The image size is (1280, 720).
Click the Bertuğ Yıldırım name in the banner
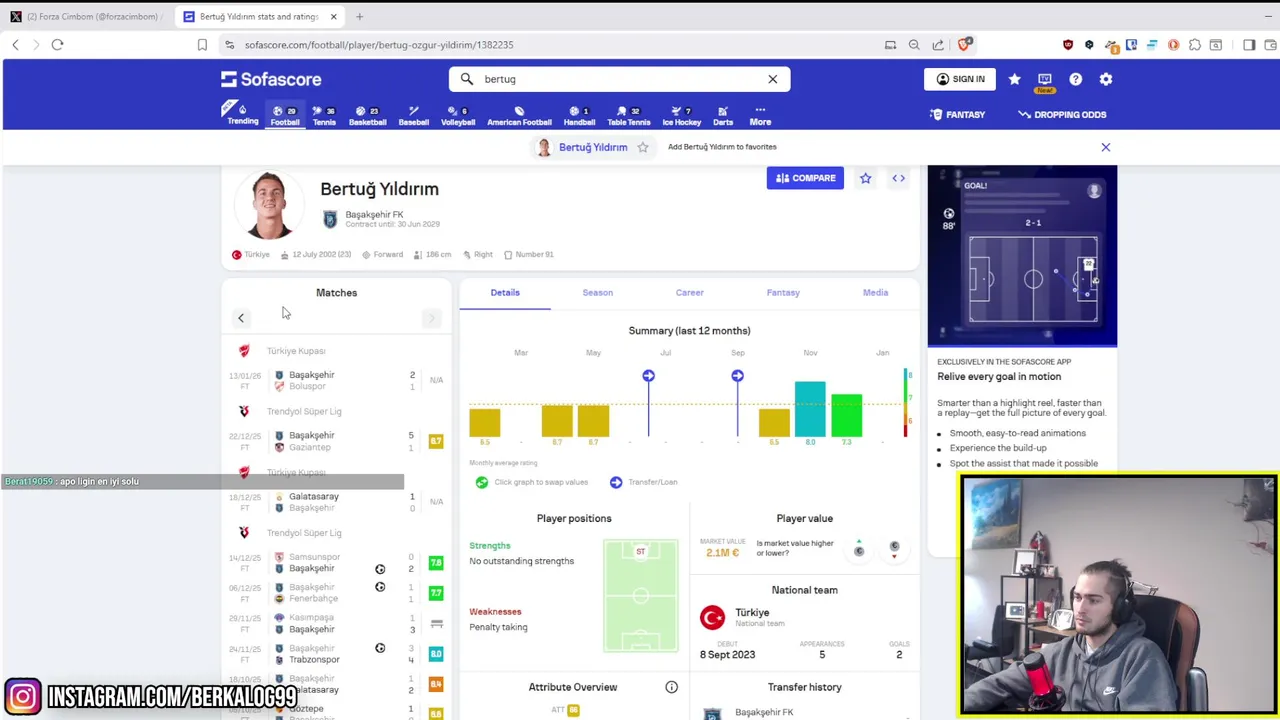[x=593, y=147]
